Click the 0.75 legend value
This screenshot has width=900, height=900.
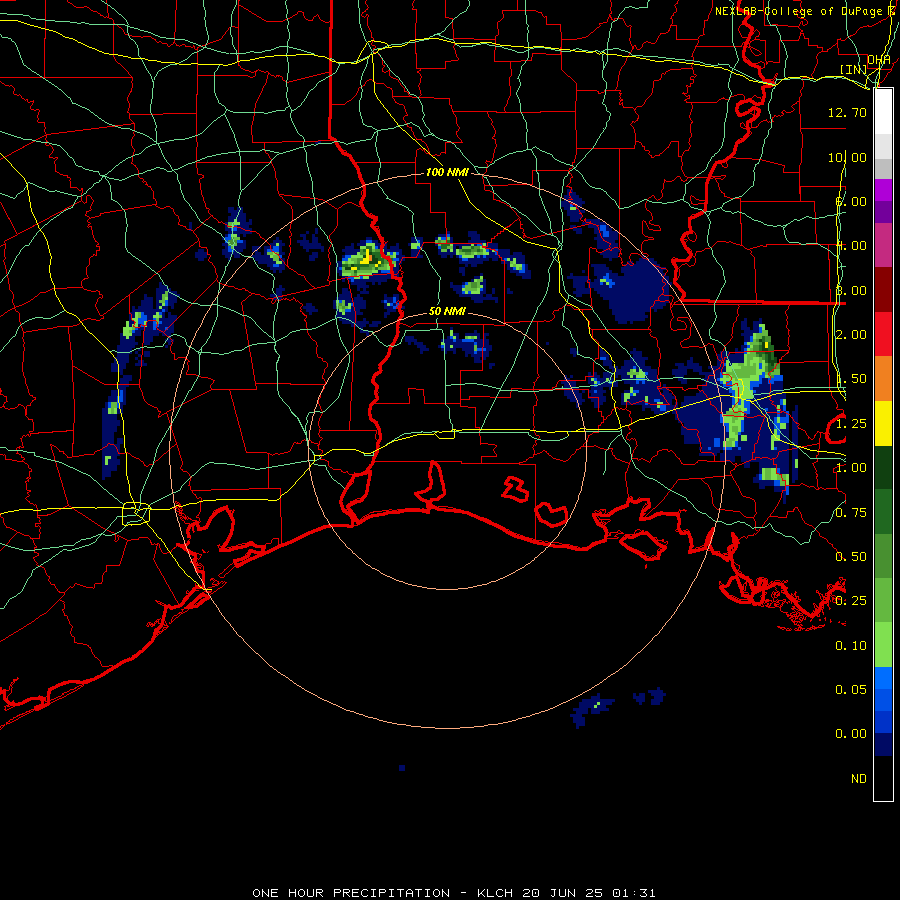[851, 513]
